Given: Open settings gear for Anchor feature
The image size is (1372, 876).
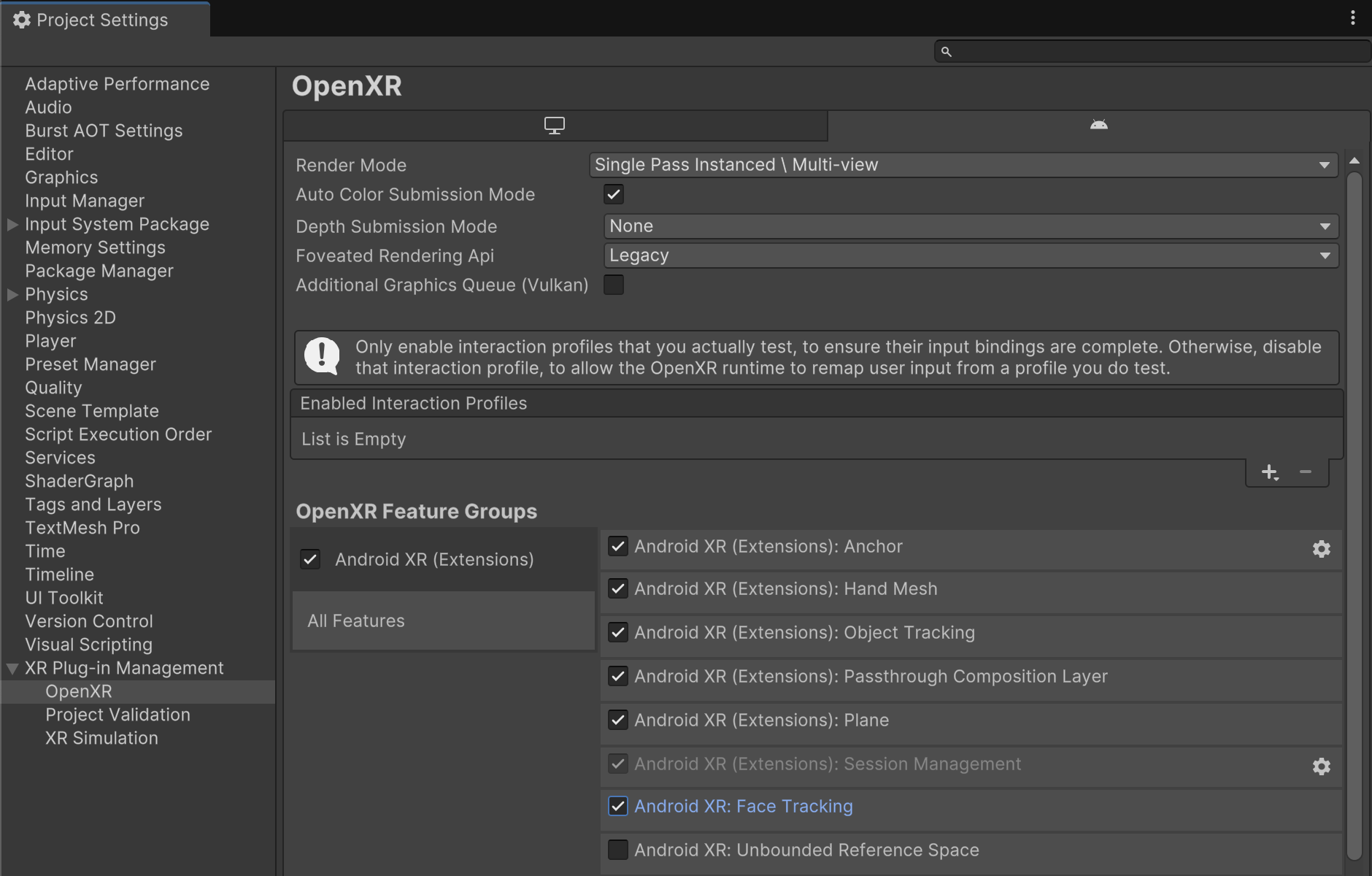Looking at the screenshot, I should coord(1321,549).
